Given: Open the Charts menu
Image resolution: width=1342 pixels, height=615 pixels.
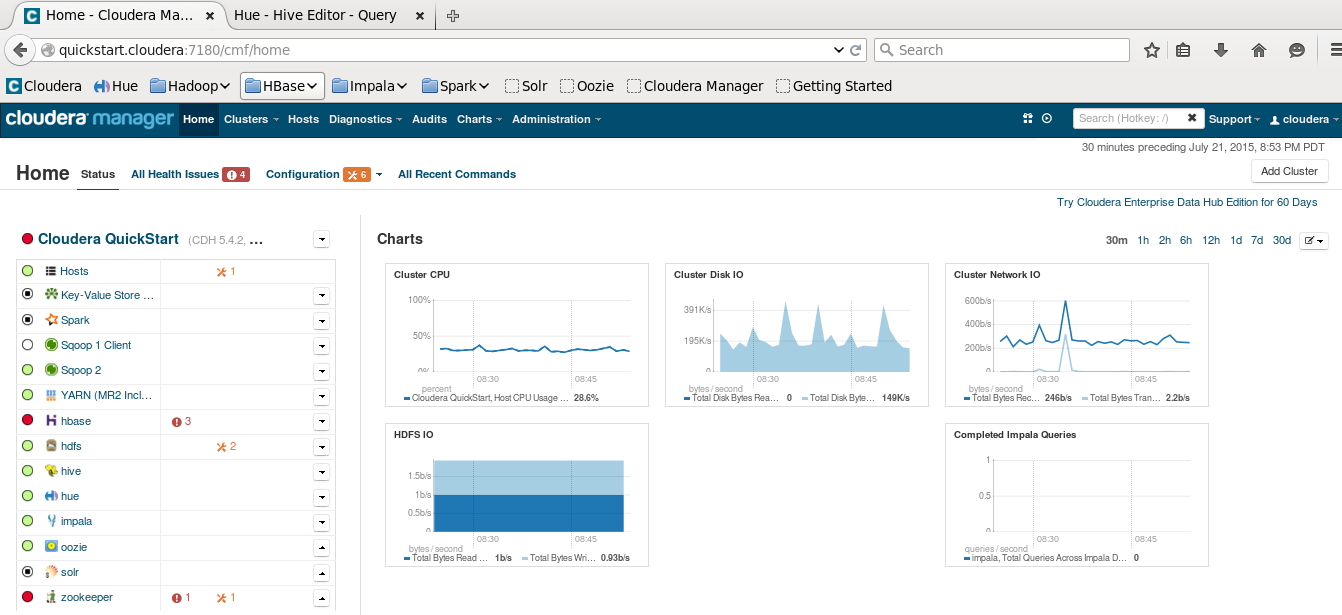Looking at the screenshot, I should click(x=478, y=119).
